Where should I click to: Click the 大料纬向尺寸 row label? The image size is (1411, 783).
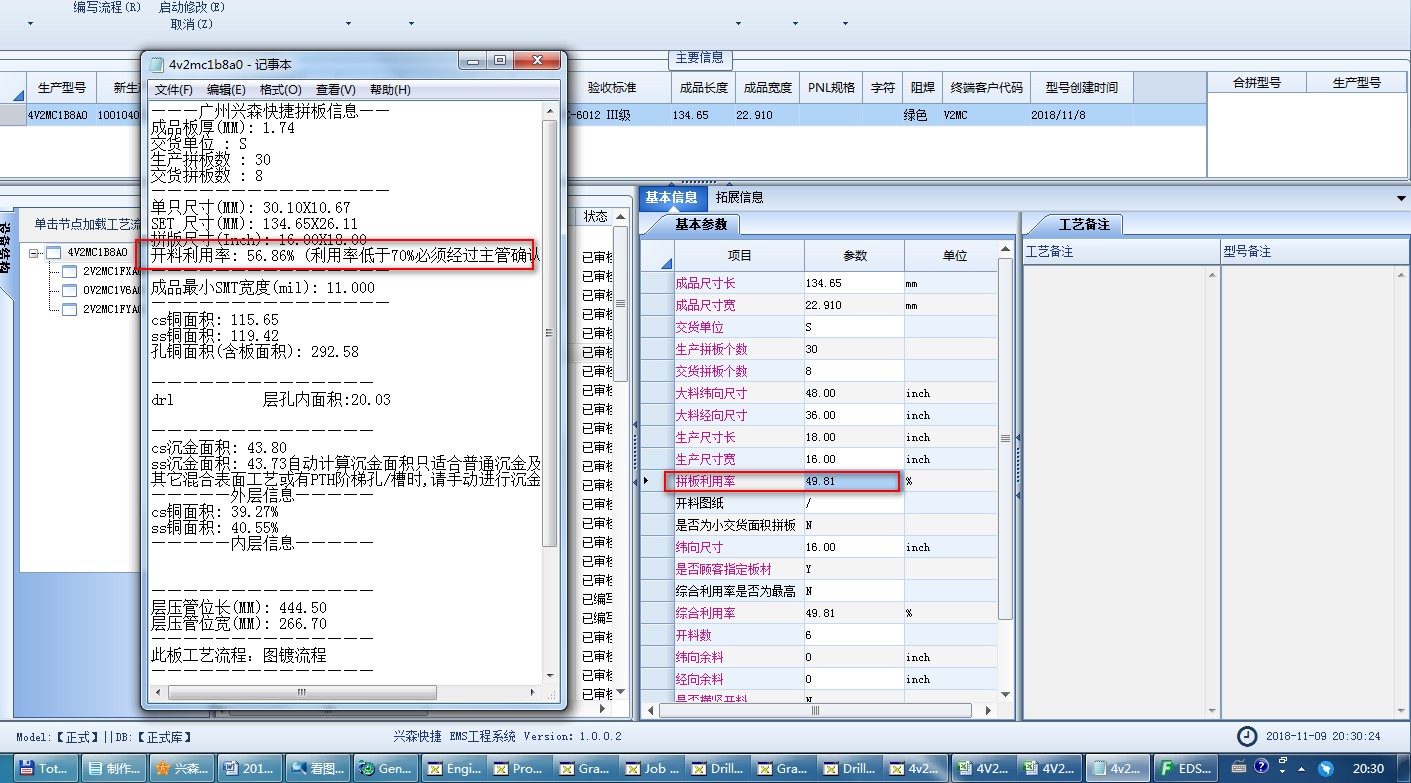pos(738,393)
